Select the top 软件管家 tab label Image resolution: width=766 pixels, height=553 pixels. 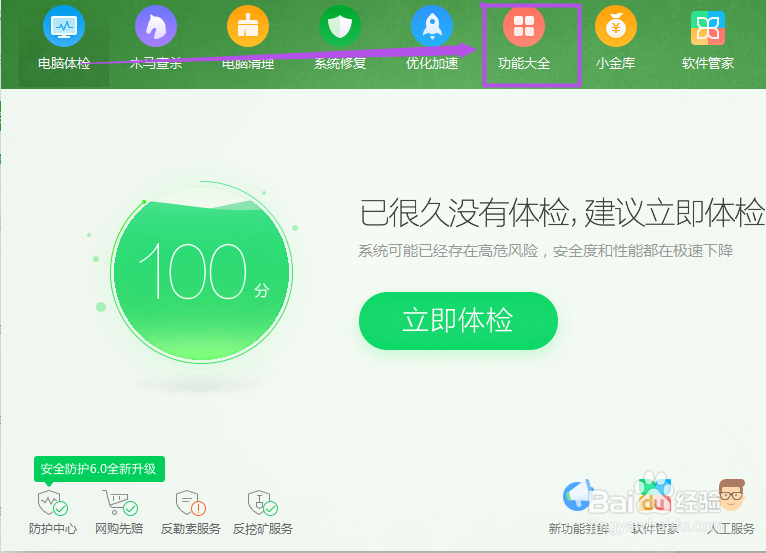coord(707,64)
